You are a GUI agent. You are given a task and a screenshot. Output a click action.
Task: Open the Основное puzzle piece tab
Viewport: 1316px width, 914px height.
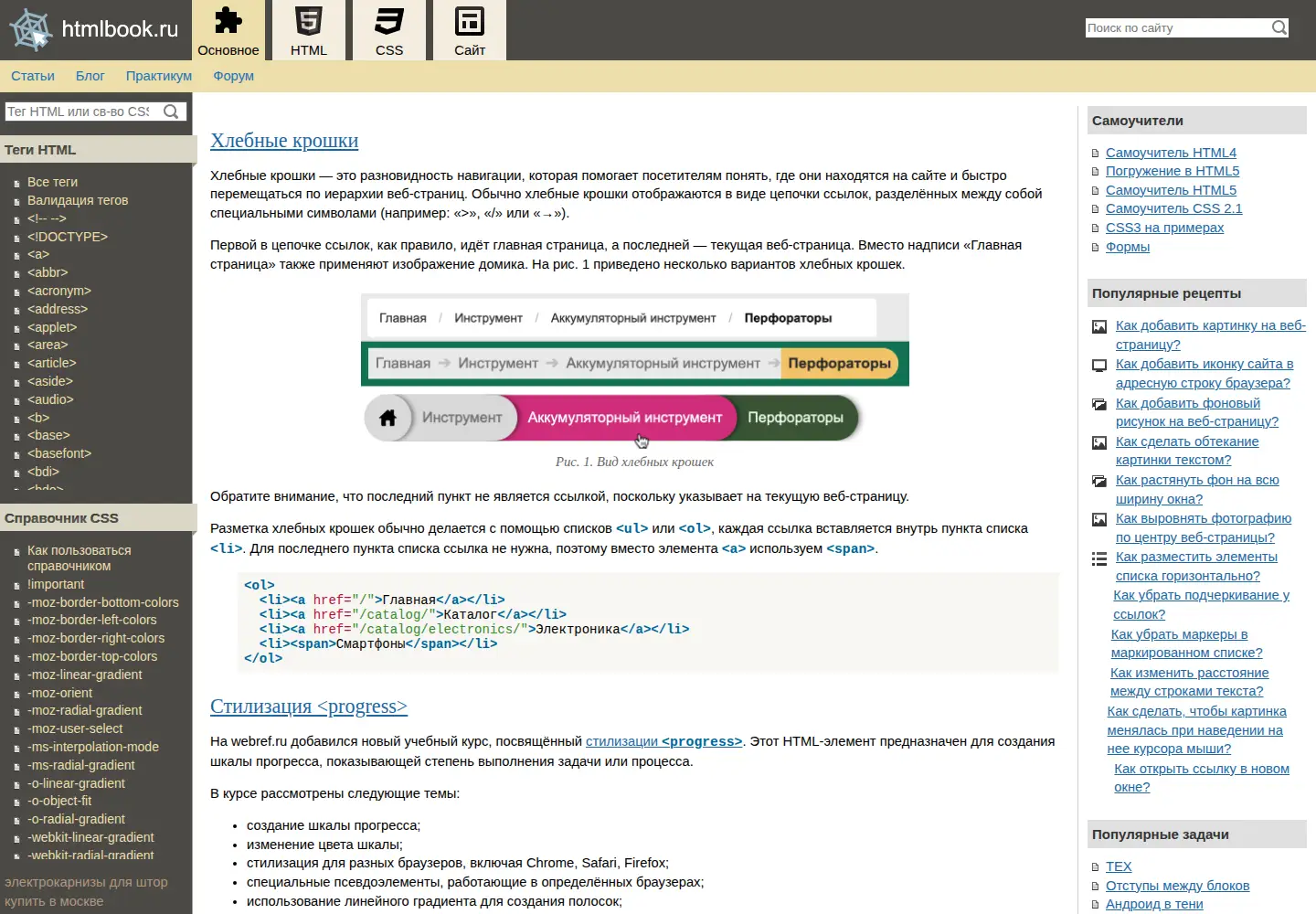[228, 30]
